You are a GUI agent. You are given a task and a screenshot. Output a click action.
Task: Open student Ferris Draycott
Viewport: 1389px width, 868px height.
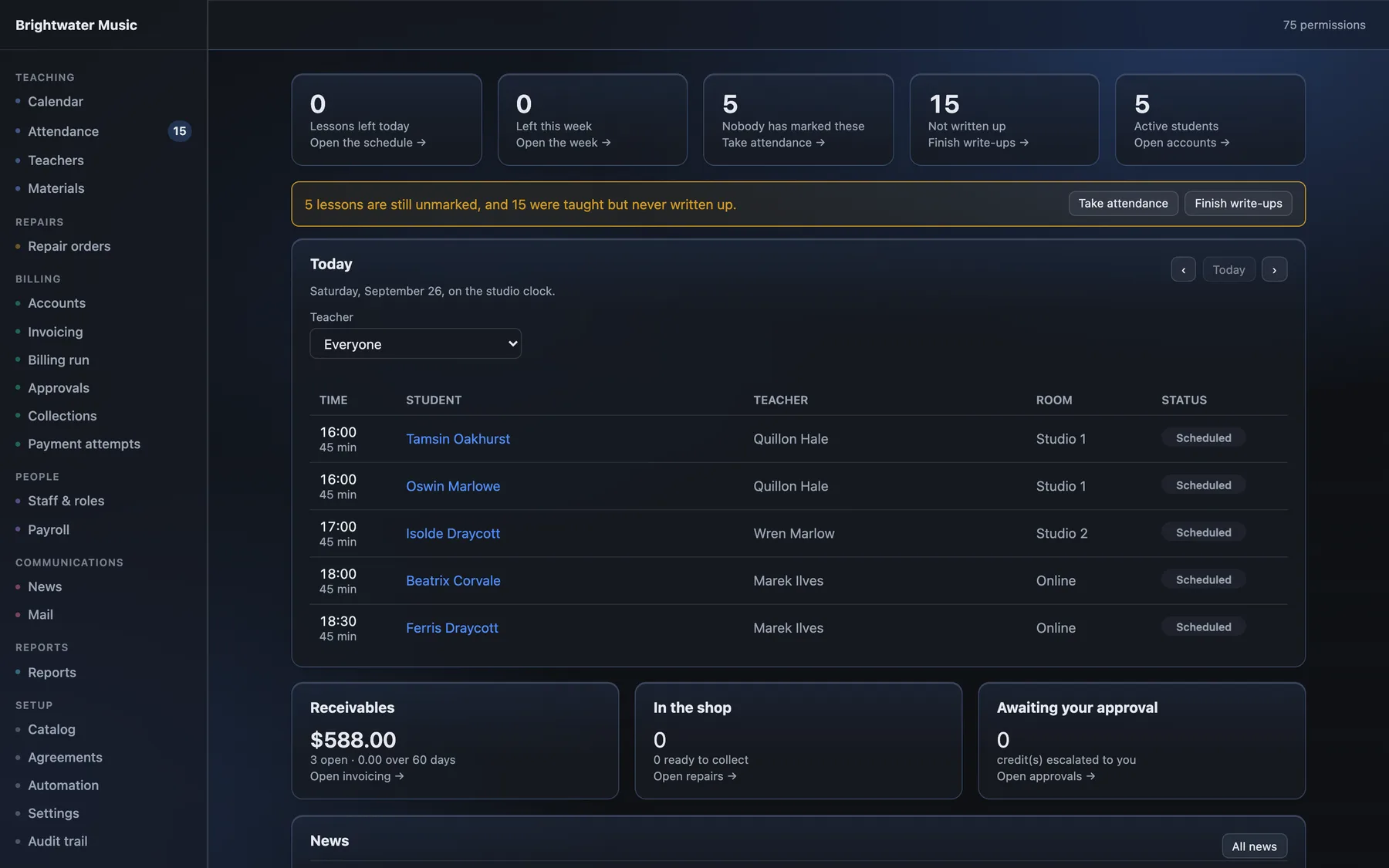coord(452,628)
